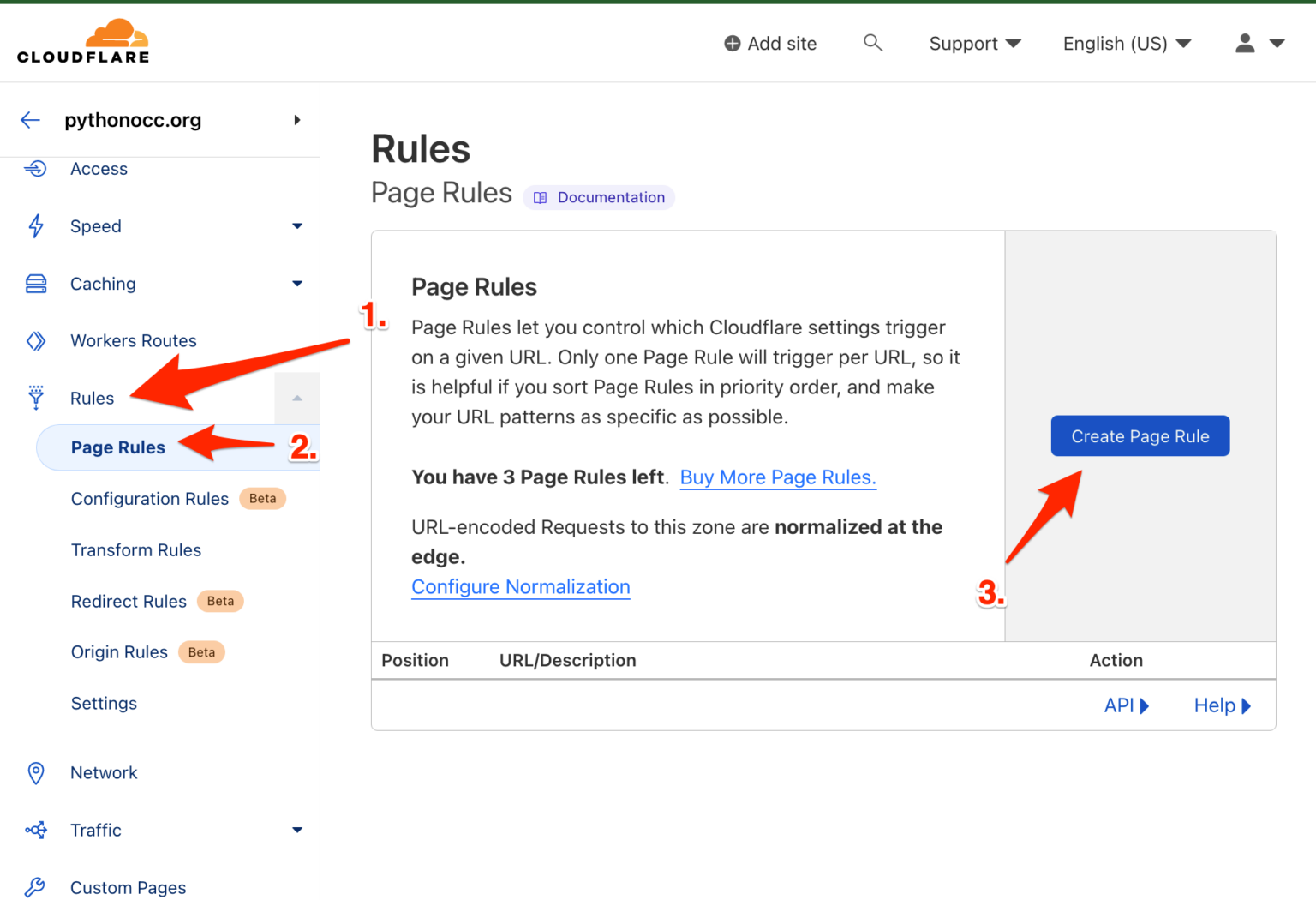Click the Create Page Rule button
The image size is (1316, 900).
point(1140,435)
